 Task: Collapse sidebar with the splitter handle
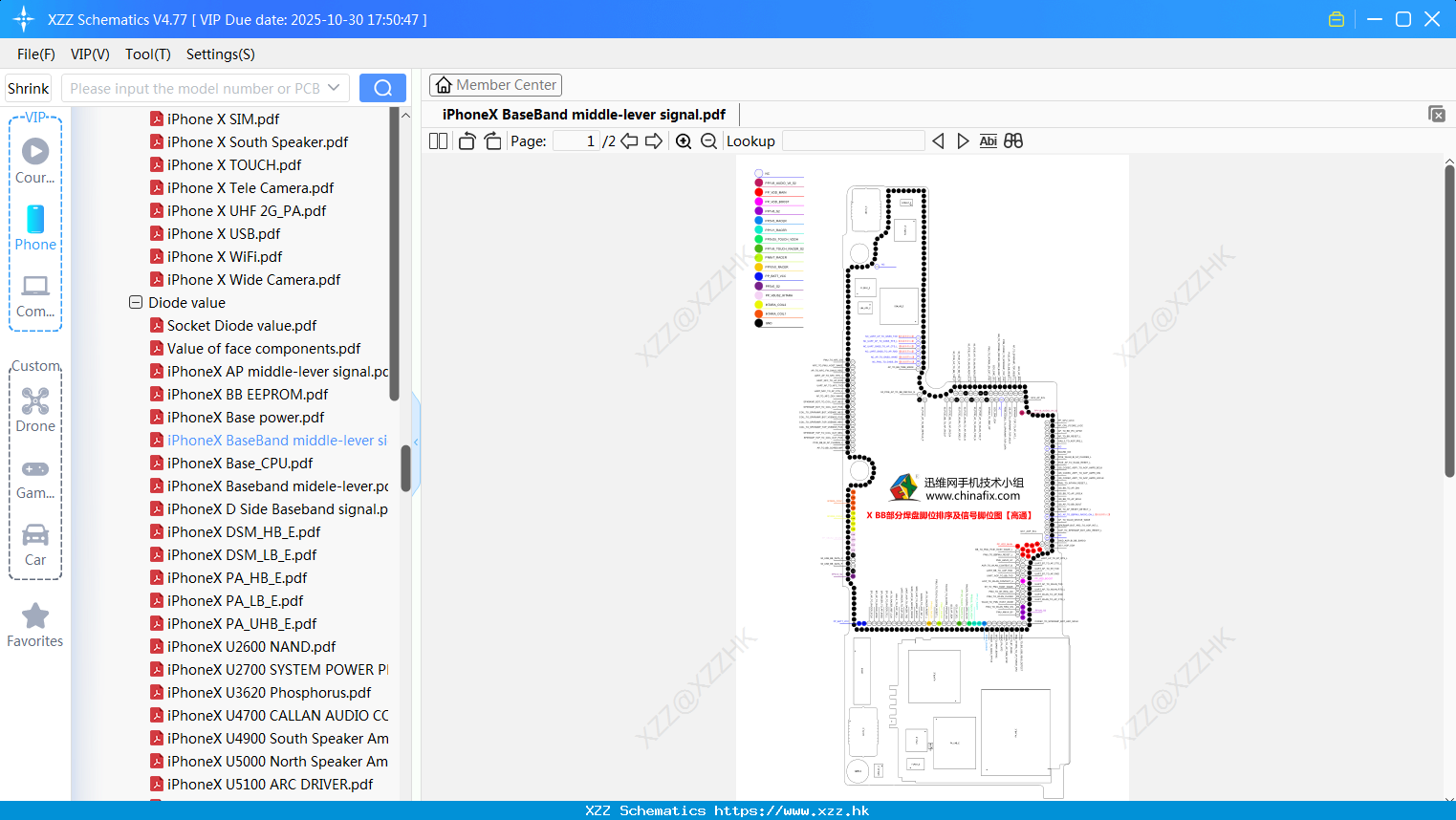click(416, 442)
